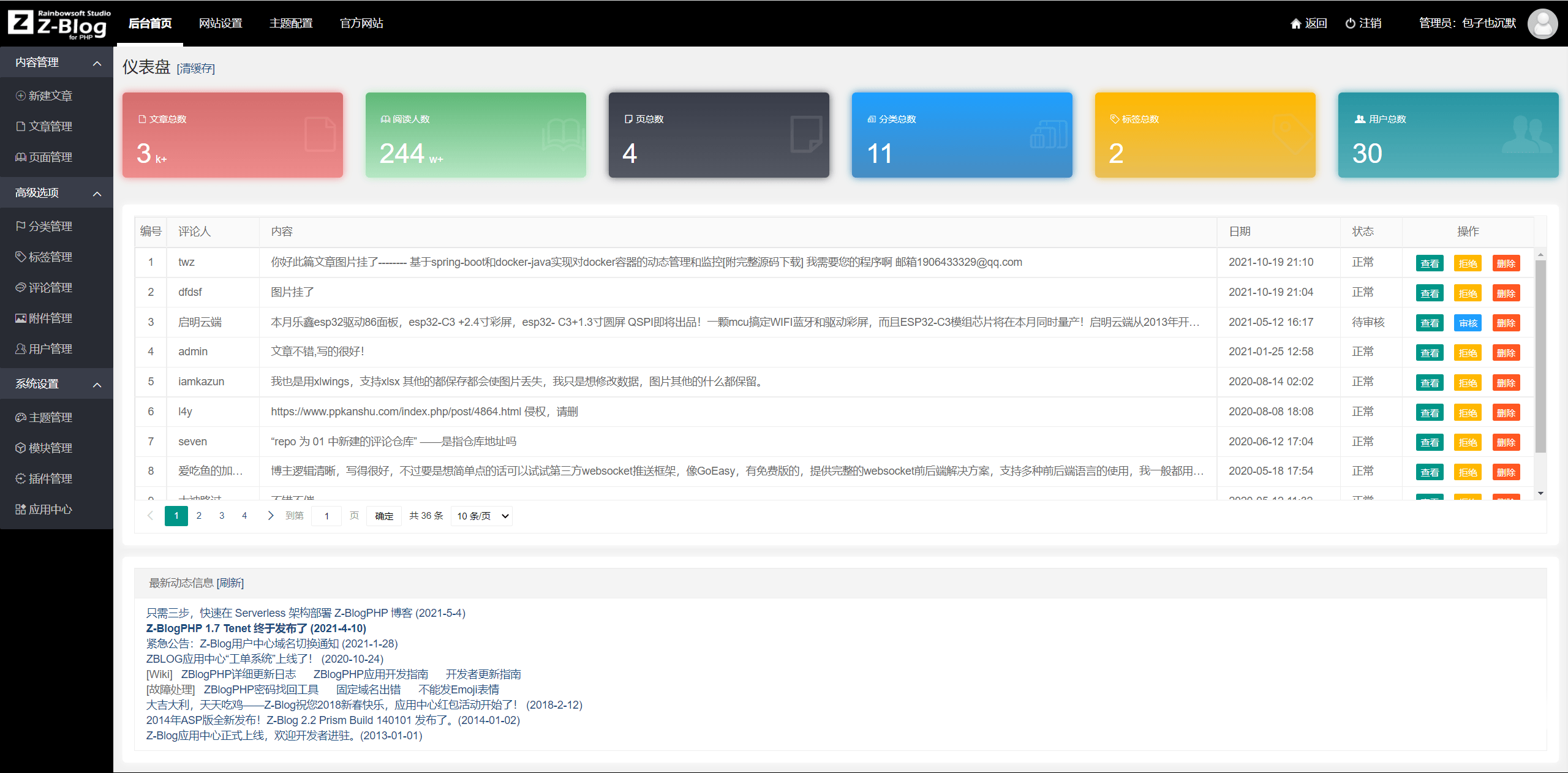Image resolution: width=1568 pixels, height=773 pixels.
Task: Click the admin avatar picture
Action: point(1542,23)
